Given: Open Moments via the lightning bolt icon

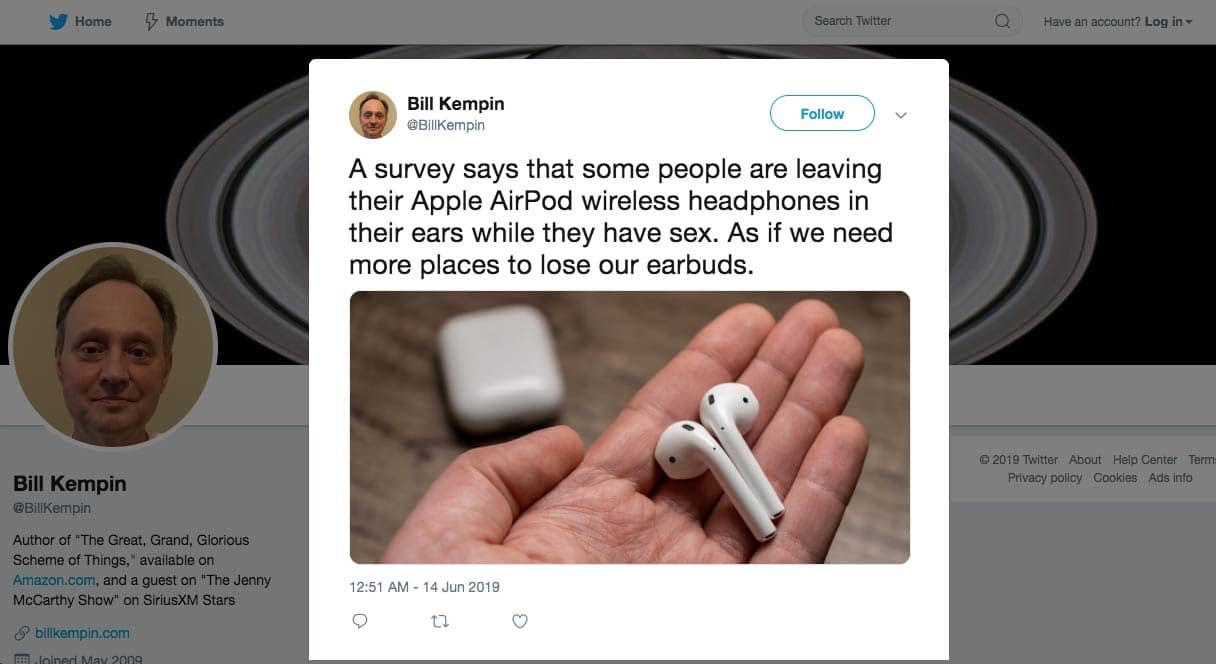Looking at the screenshot, I should pyautogui.click(x=152, y=21).
